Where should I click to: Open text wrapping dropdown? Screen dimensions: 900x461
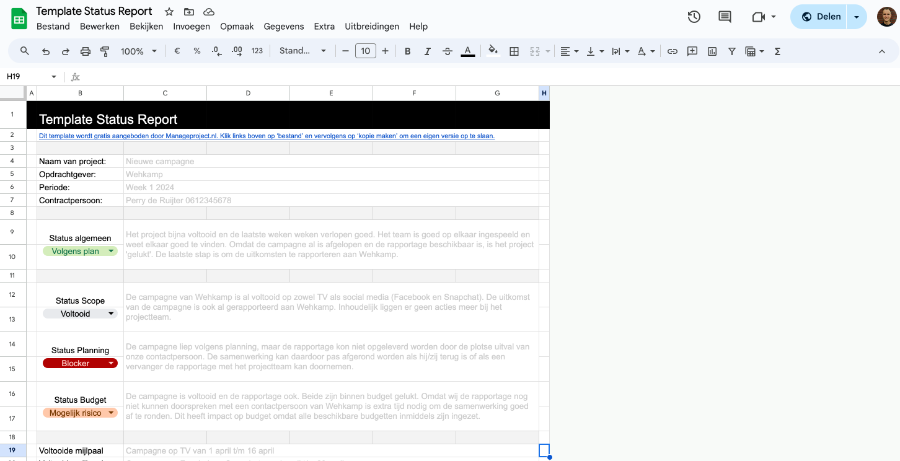(x=620, y=51)
